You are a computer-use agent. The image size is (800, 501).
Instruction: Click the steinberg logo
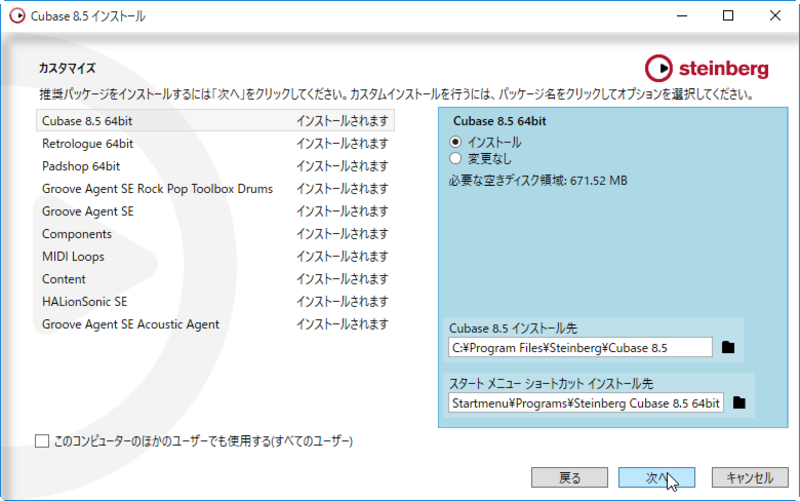[707, 68]
